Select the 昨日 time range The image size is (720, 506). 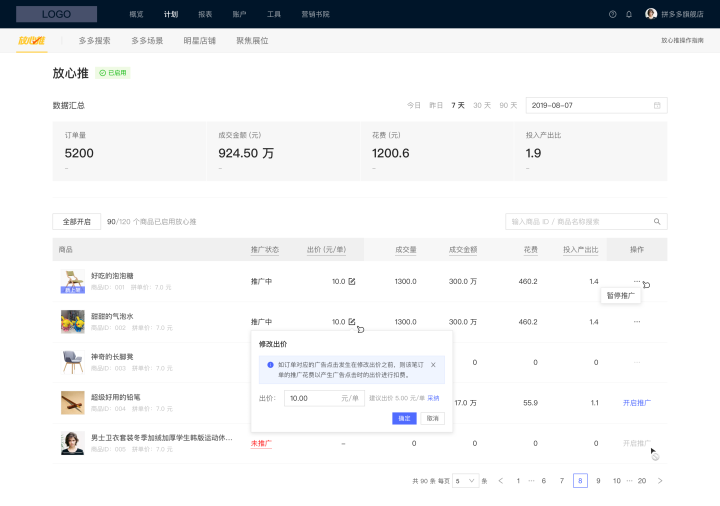click(436, 105)
